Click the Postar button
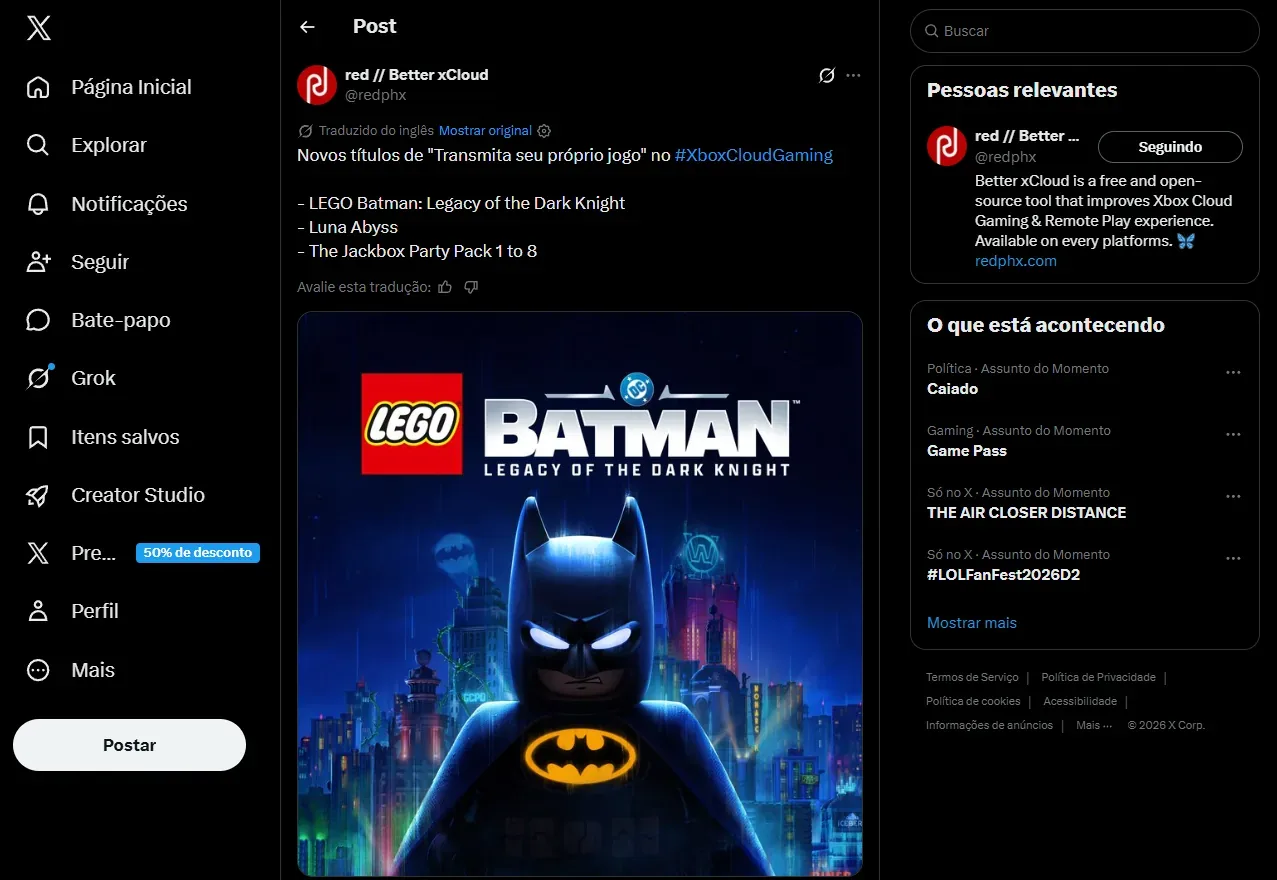This screenshot has width=1277, height=880. (129, 745)
